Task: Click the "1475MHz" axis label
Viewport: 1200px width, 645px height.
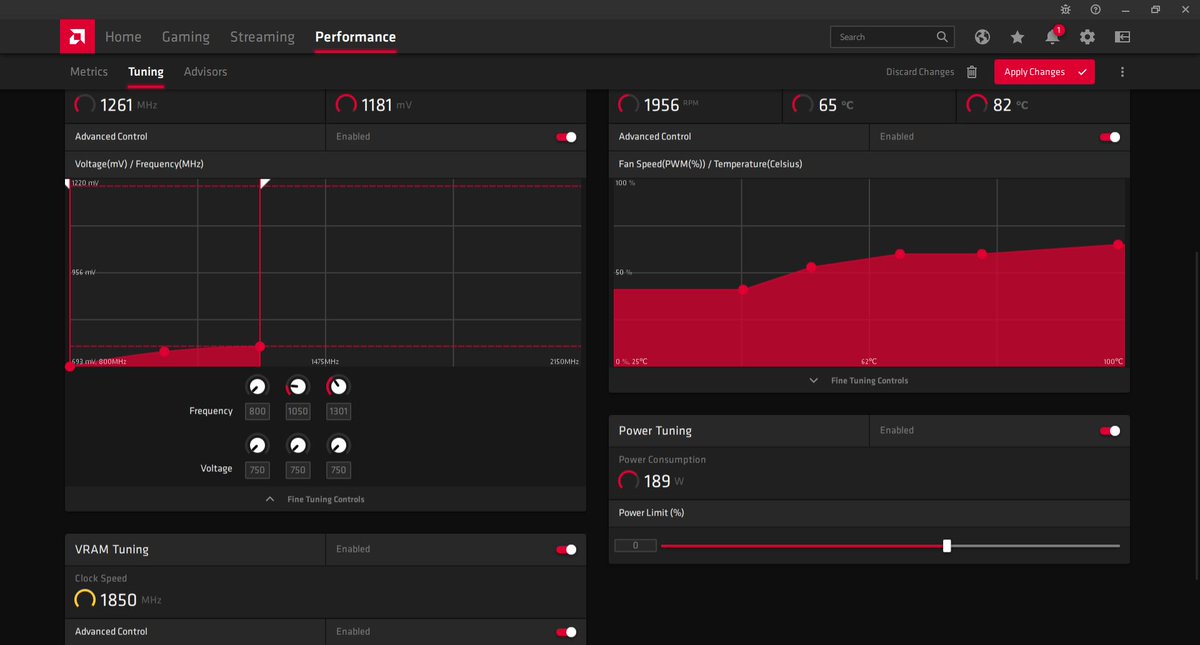Action: coord(325,361)
